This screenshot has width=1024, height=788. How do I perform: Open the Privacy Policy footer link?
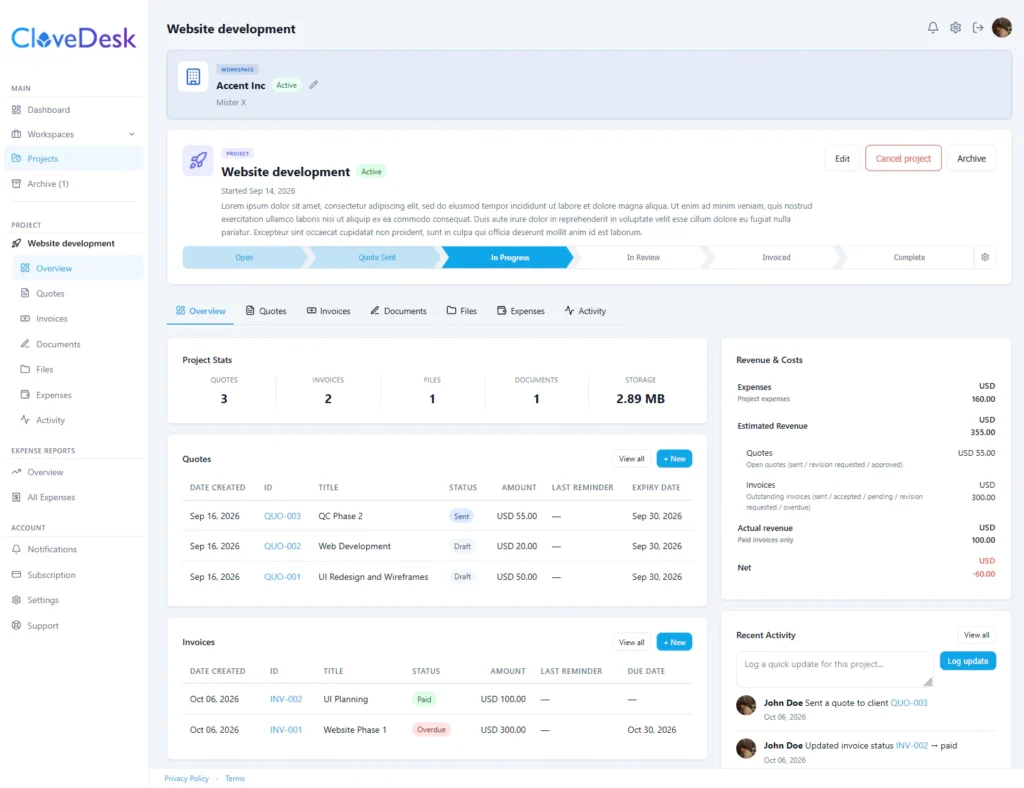[186, 779]
